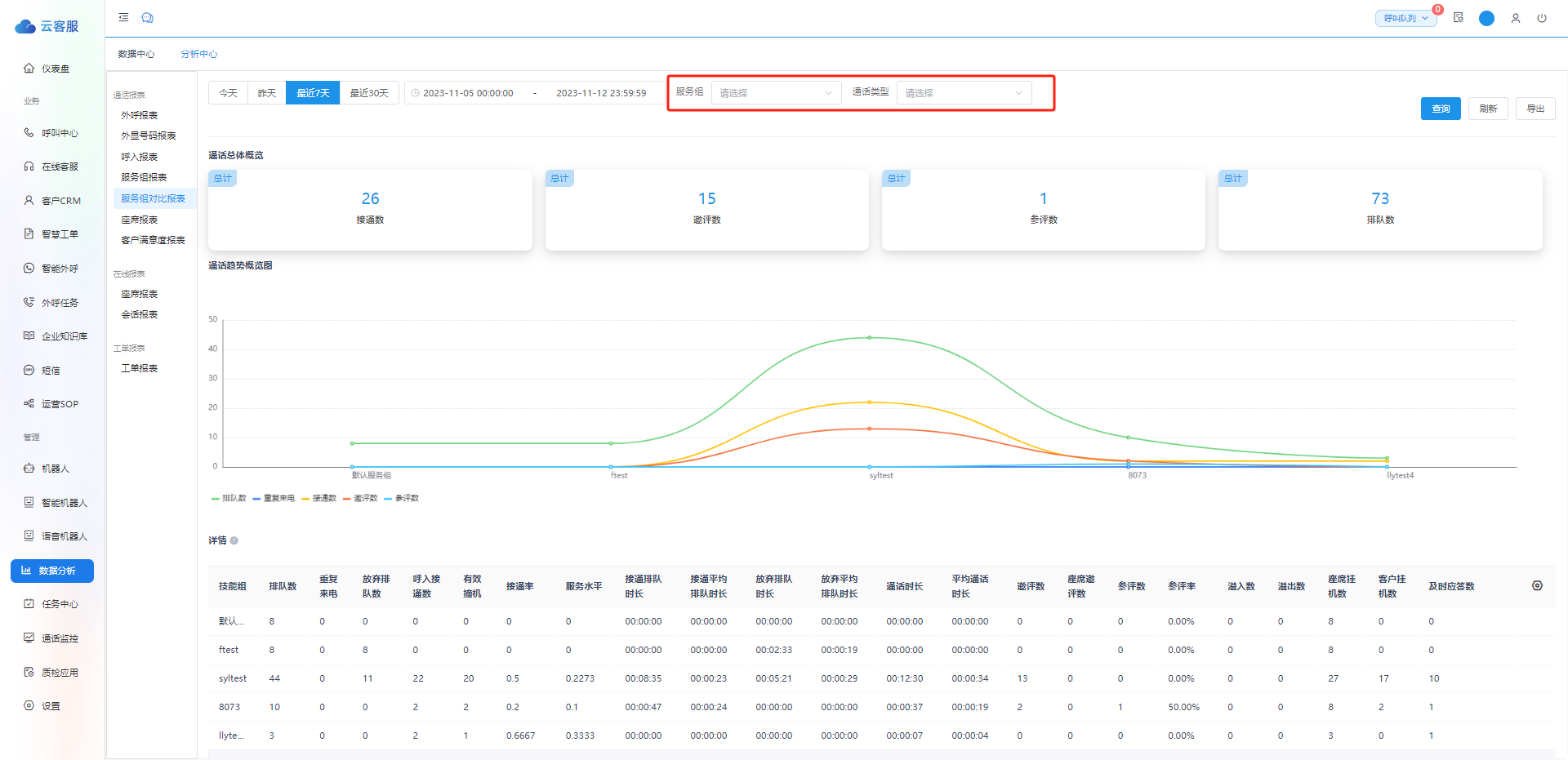Screen dimensions: 1568x760
Task: Click the 云客服 cloud logo
Action: (47, 26)
